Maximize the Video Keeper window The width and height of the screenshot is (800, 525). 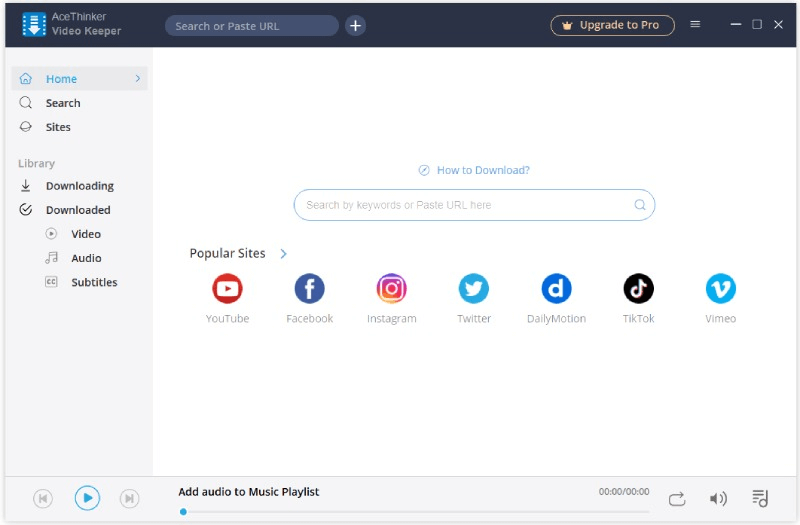click(757, 24)
